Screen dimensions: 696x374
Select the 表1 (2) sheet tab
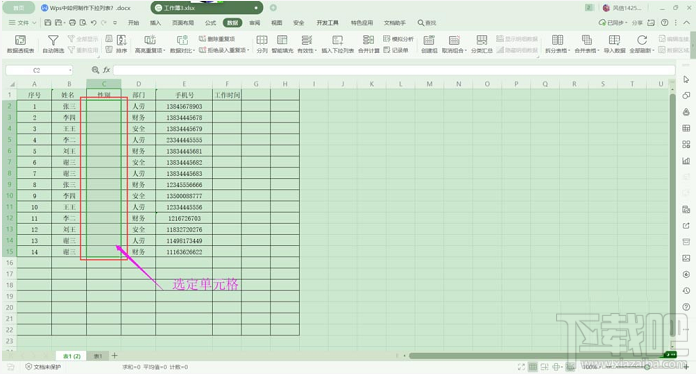[71, 356]
